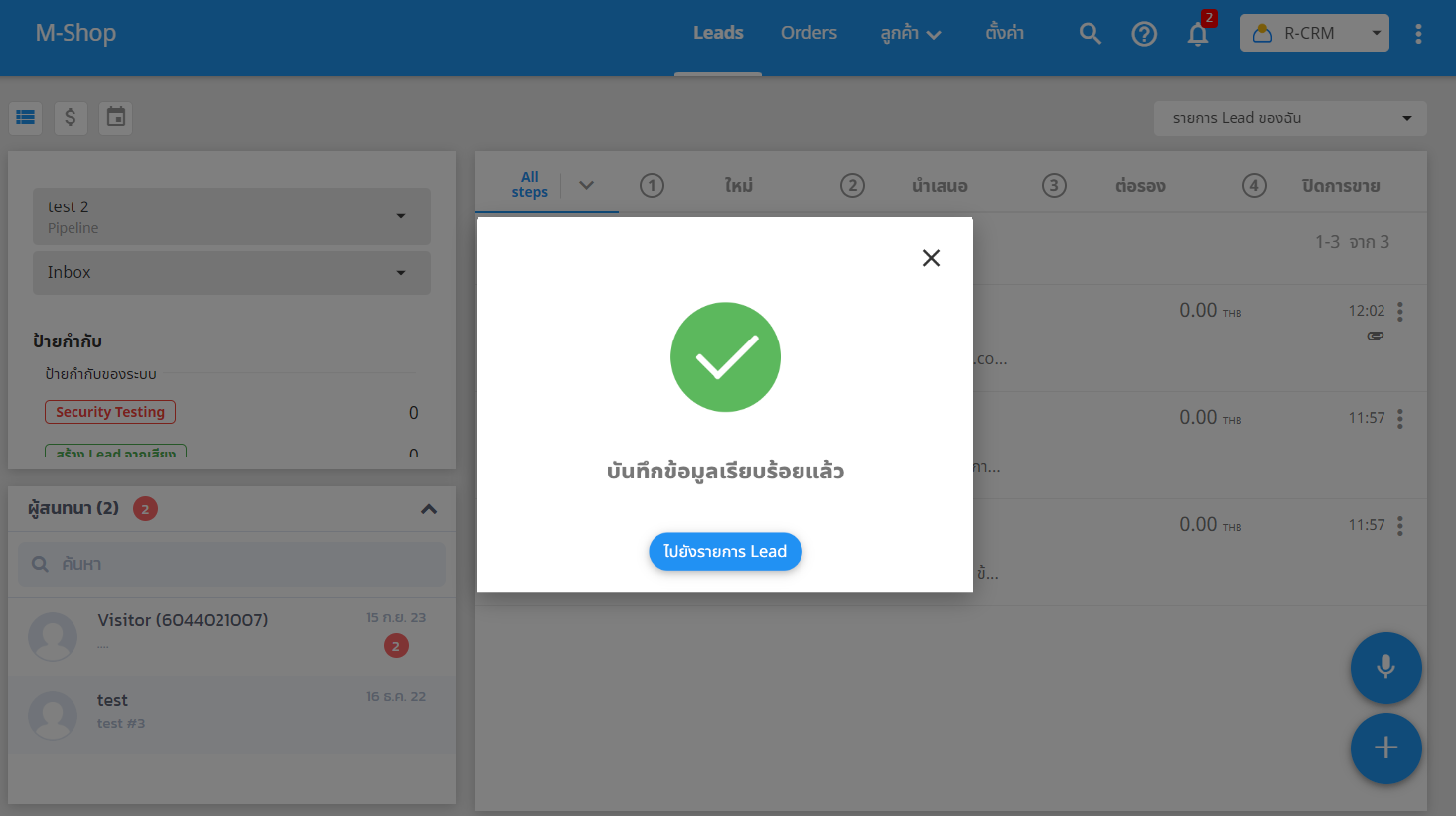The image size is (1456, 816).
Task: Open the calendar view icon
Action: (116, 118)
